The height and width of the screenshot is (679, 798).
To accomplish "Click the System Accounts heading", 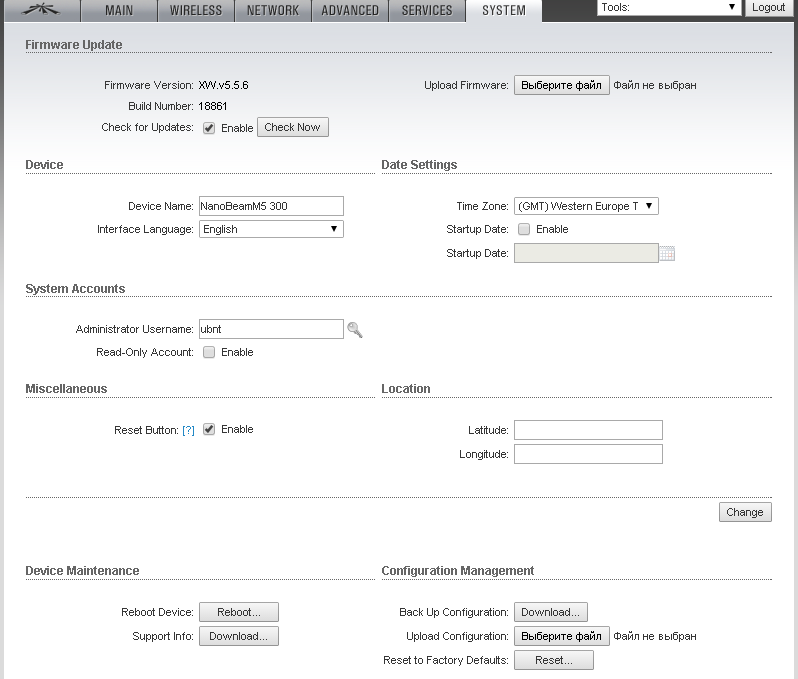I will tap(75, 289).
